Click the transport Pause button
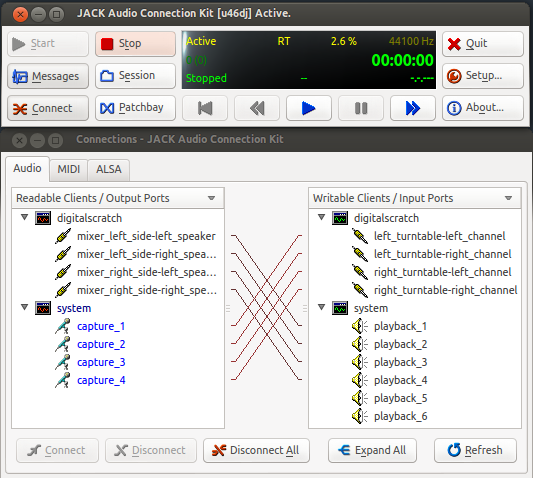533x478 pixels. pyautogui.click(x=361, y=108)
